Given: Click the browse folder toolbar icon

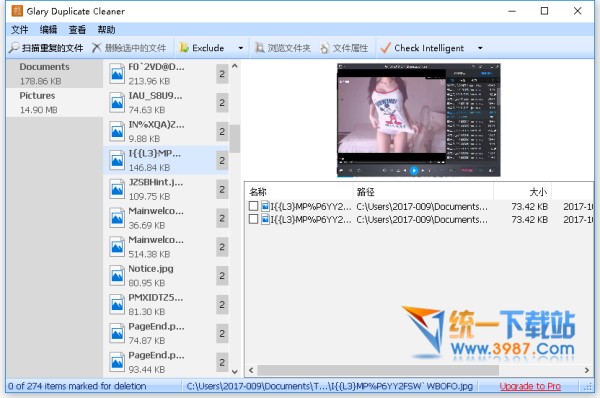Looking at the screenshot, I should coord(260,48).
